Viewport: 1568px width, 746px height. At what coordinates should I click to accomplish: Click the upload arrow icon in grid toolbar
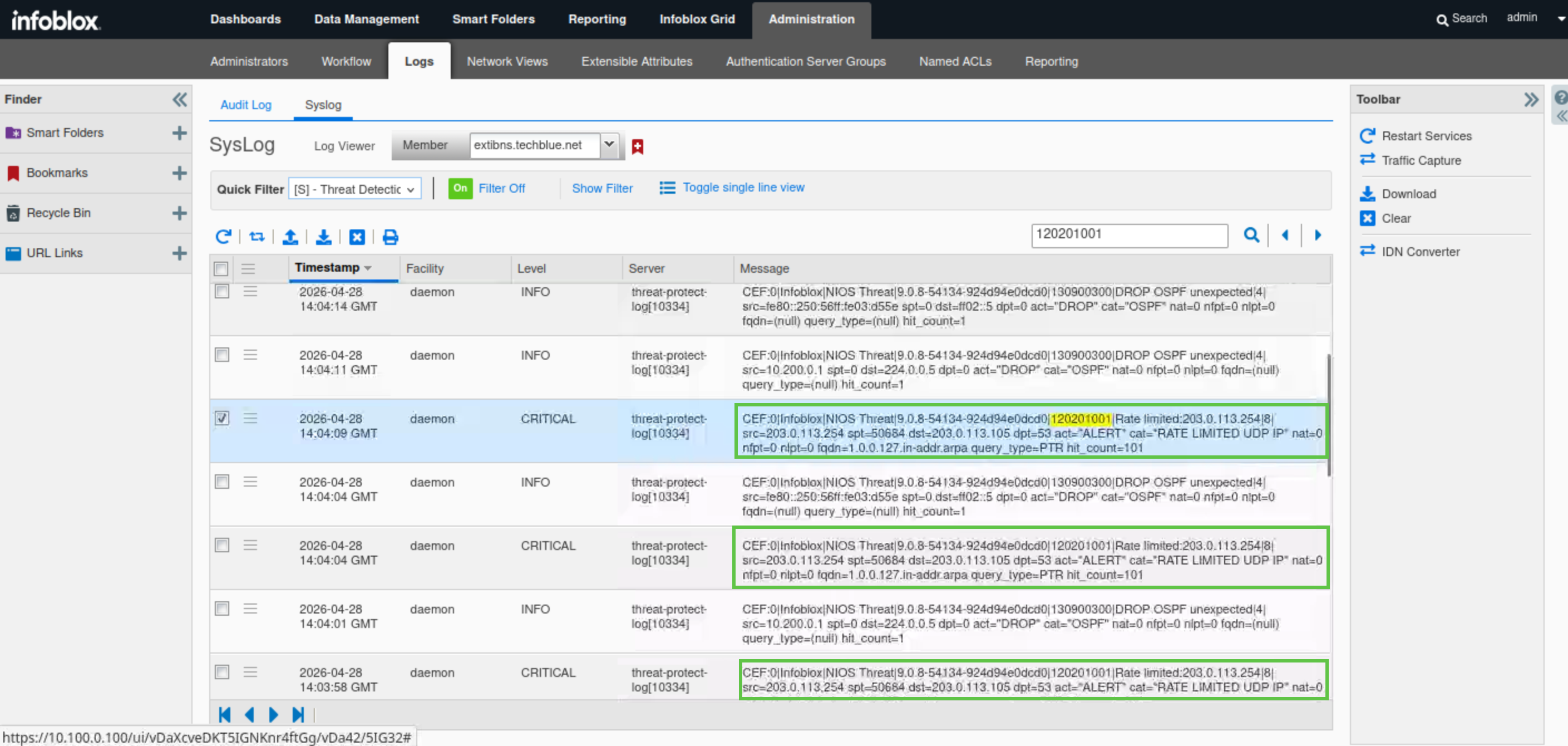(290, 236)
